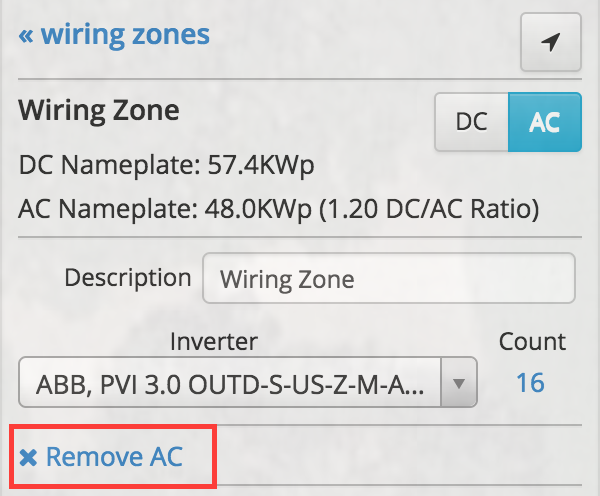The width and height of the screenshot is (600, 496).
Task: Click the Description text field
Action: (388, 277)
